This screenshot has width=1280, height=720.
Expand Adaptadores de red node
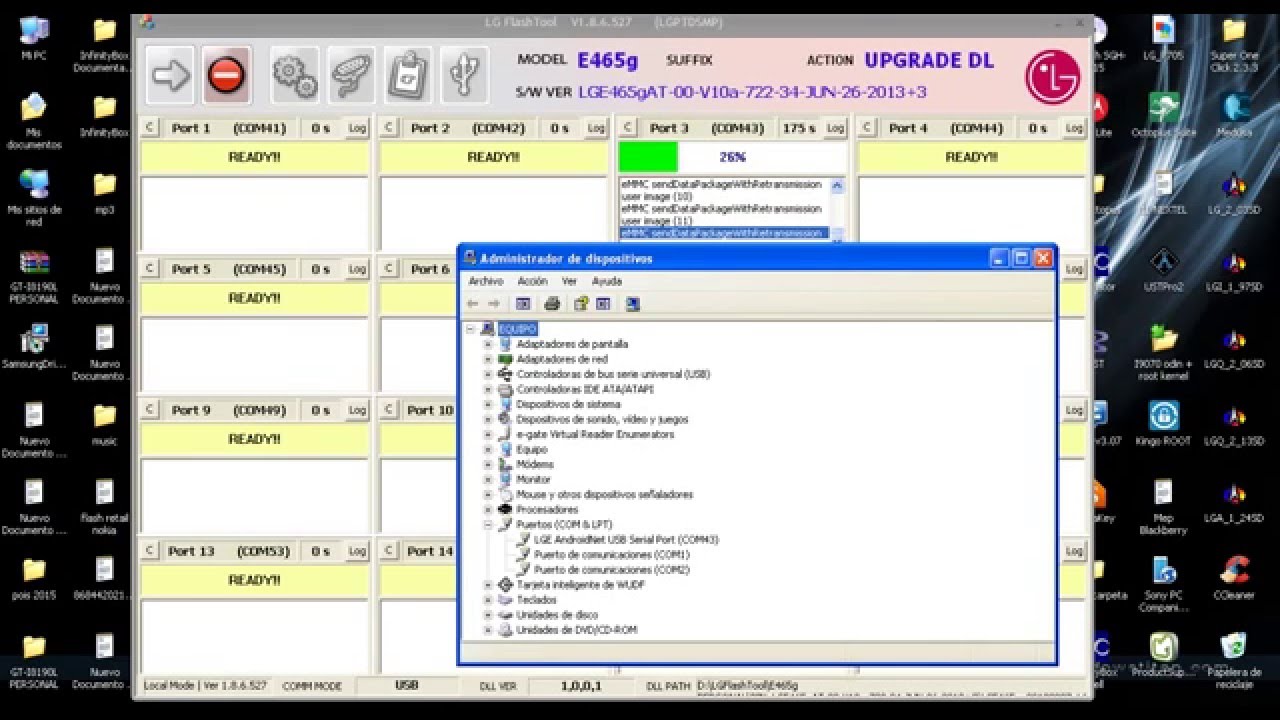tap(488, 359)
